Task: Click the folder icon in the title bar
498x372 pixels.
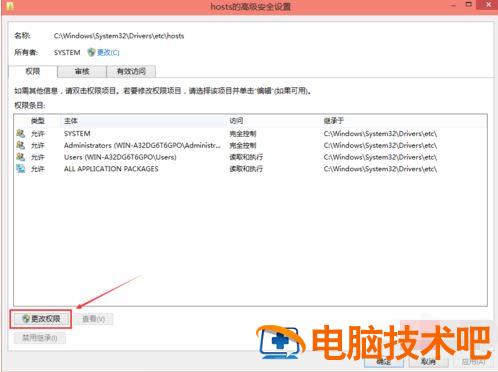Action: (x=10, y=6)
